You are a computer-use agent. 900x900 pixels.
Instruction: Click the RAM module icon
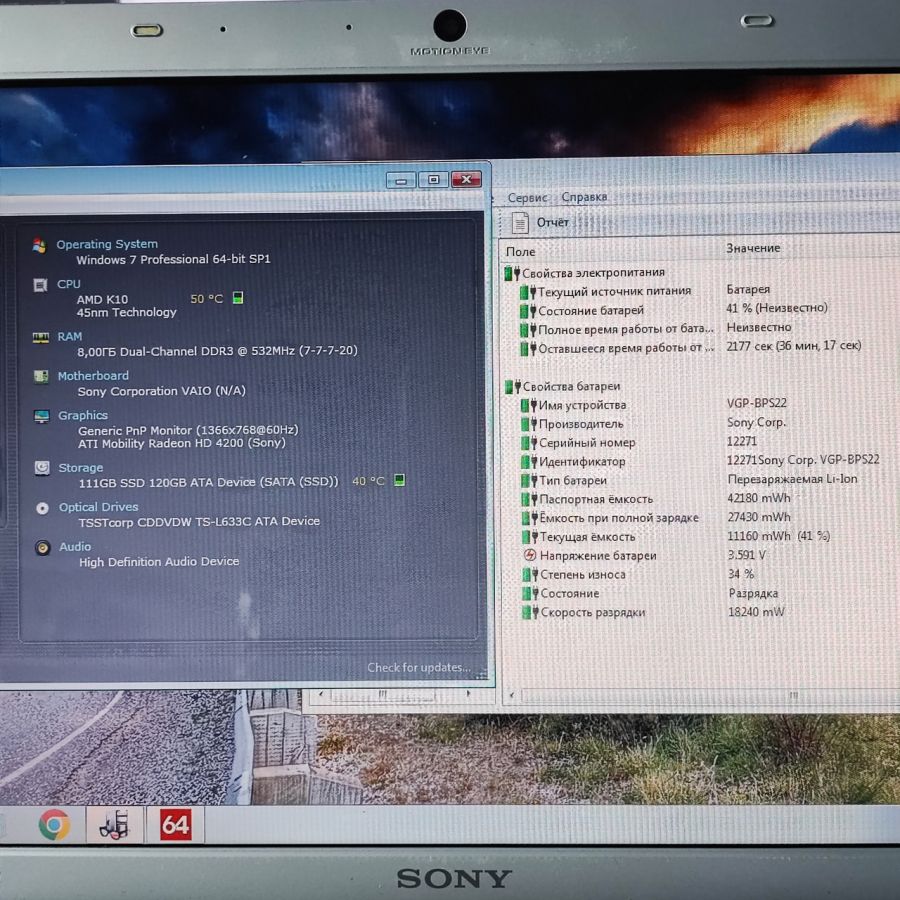(41, 338)
